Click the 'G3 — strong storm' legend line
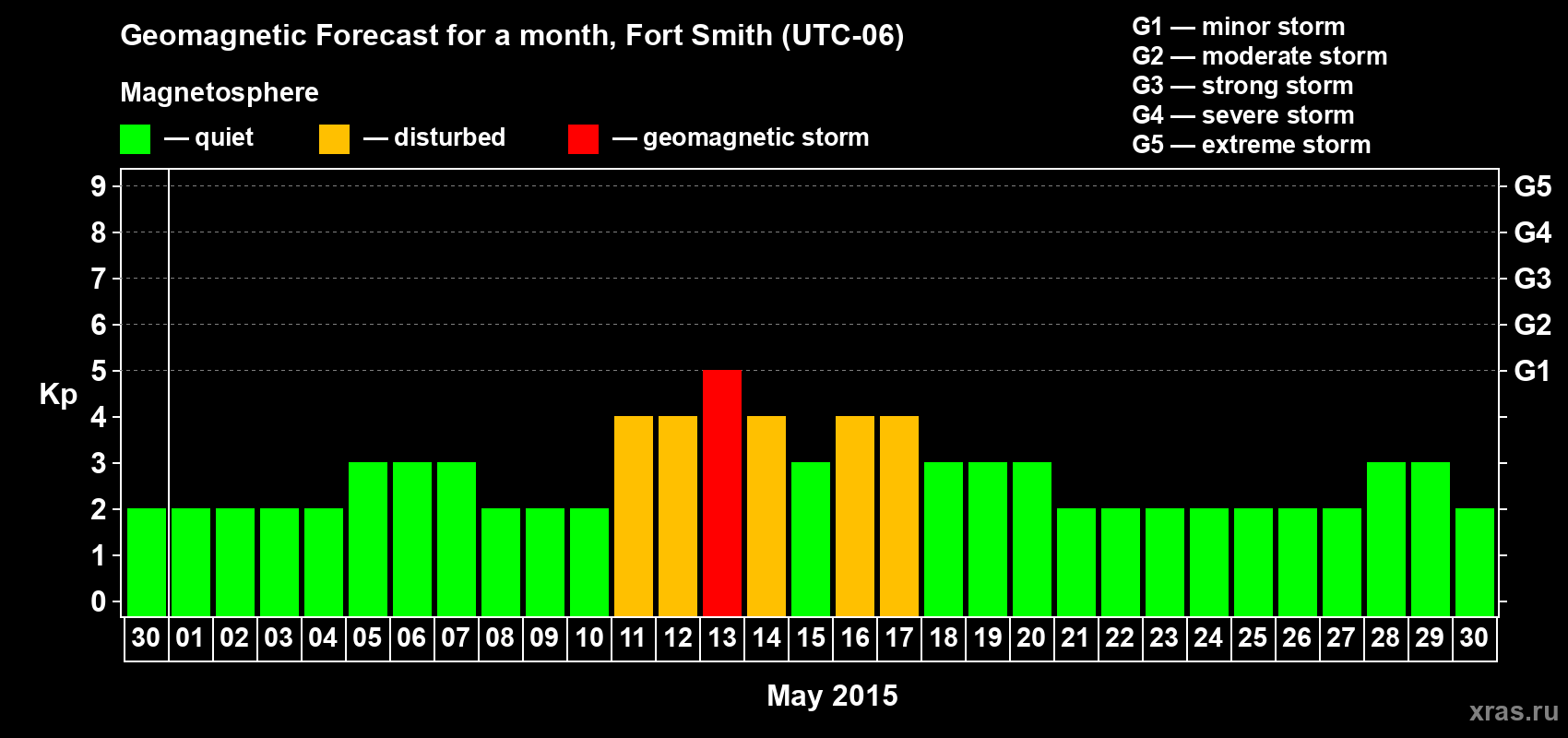 pos(1242,86)
